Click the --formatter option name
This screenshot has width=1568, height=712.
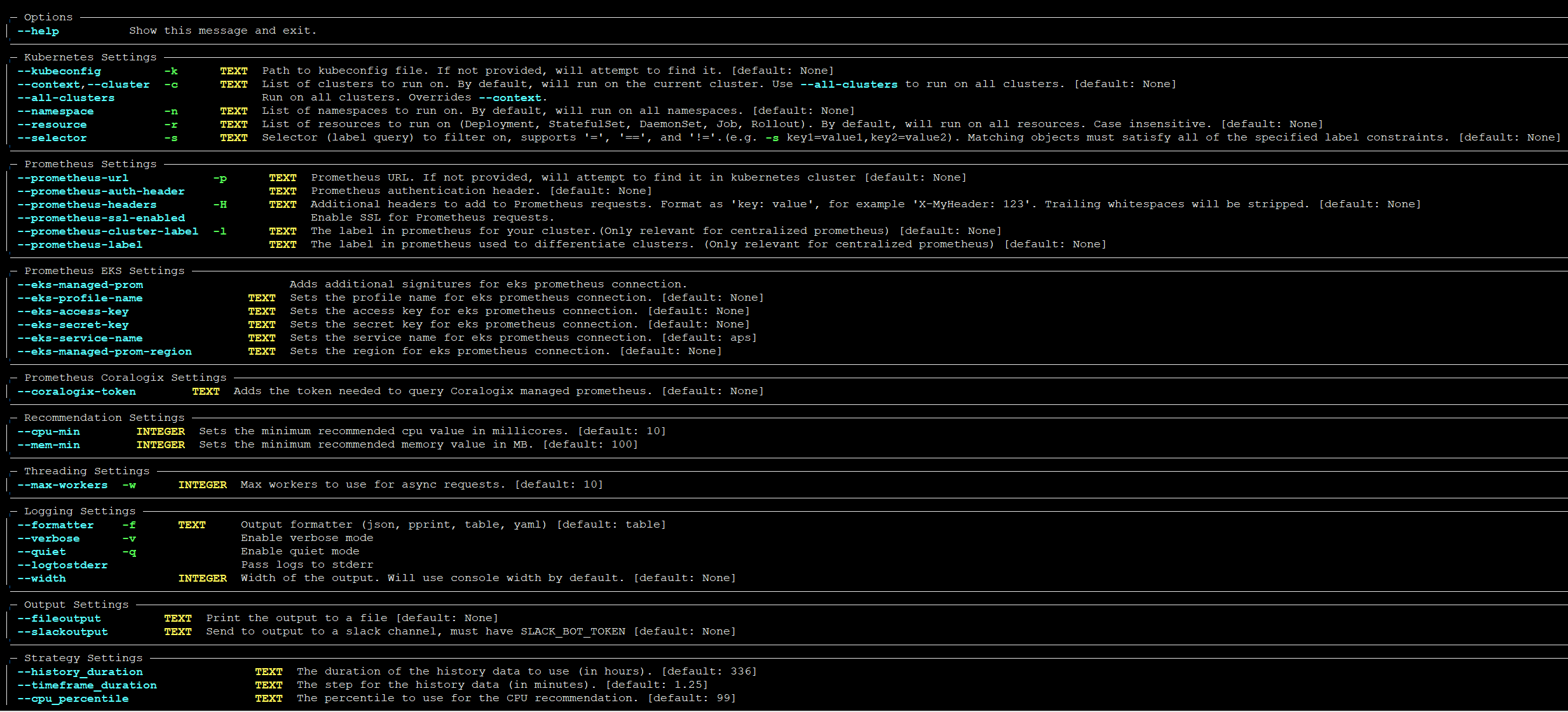[x=56, y=525]
